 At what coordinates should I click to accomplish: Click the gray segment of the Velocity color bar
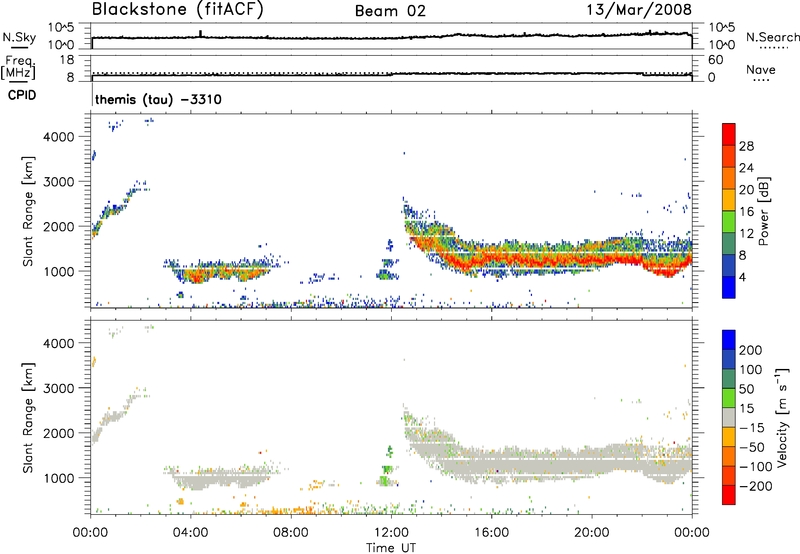(729, 418)
